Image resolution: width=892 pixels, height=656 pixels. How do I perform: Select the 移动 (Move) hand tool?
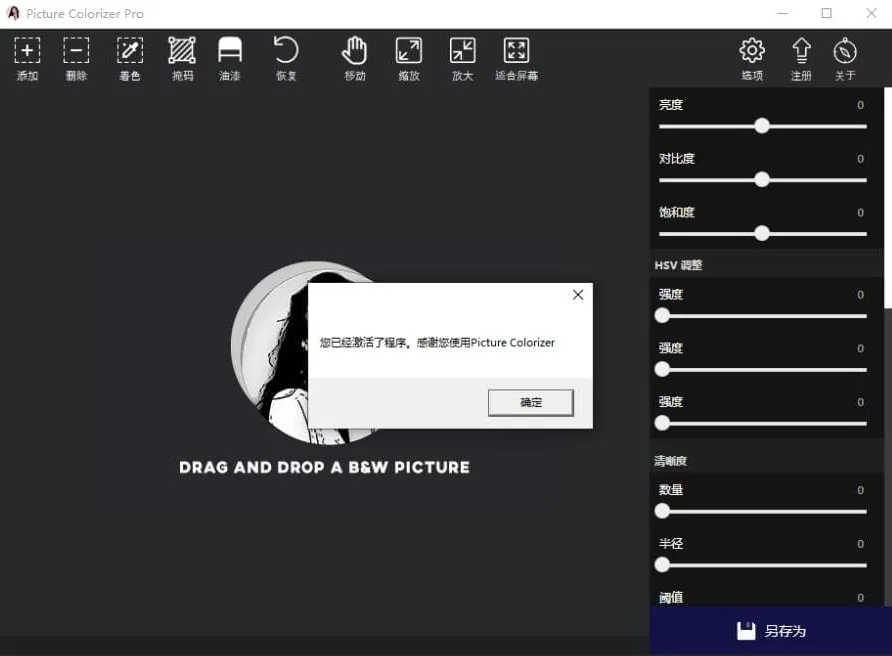click(355, 51)
